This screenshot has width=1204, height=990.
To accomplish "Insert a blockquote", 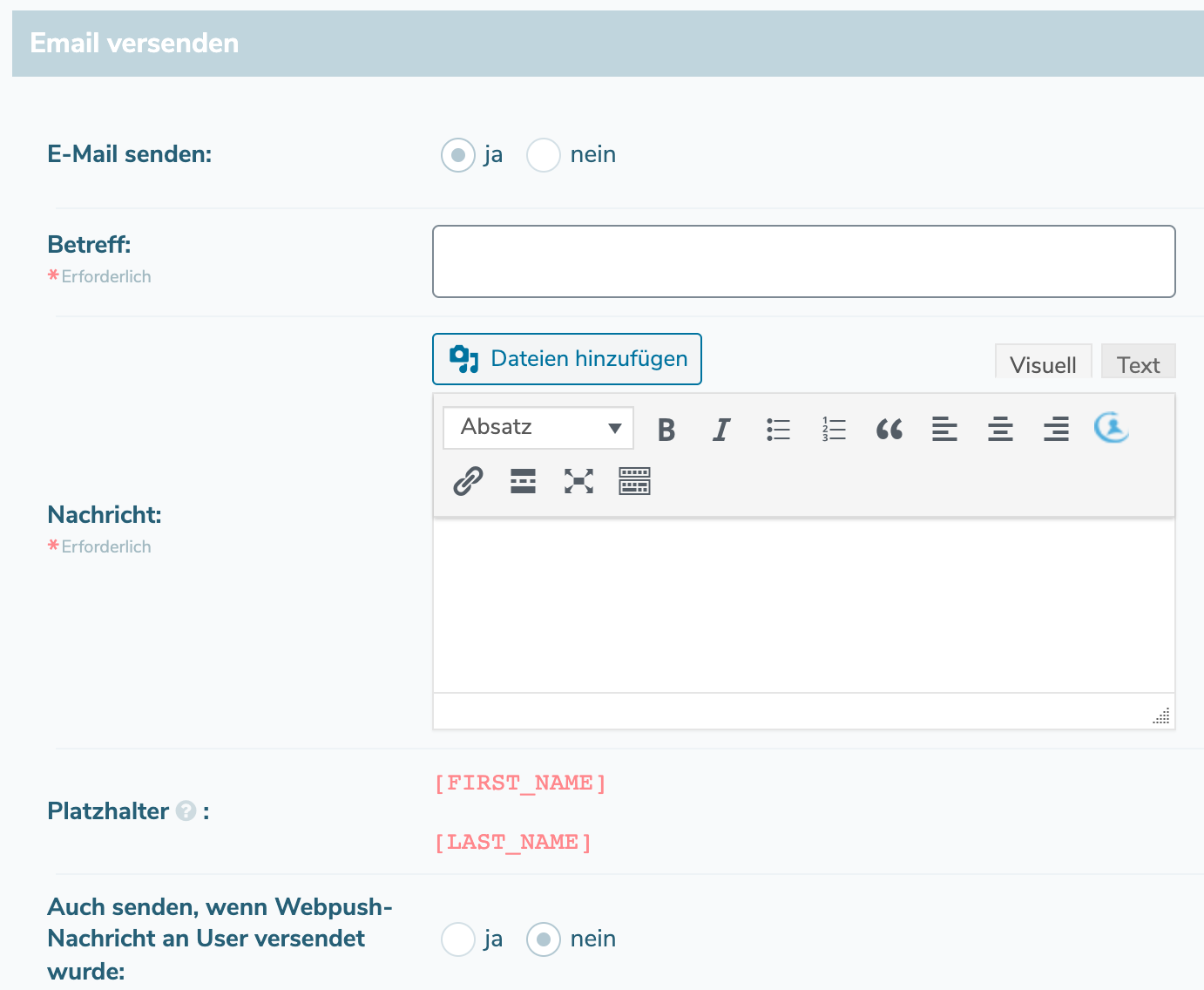I will pyautogui.click(x=889, y=429).
